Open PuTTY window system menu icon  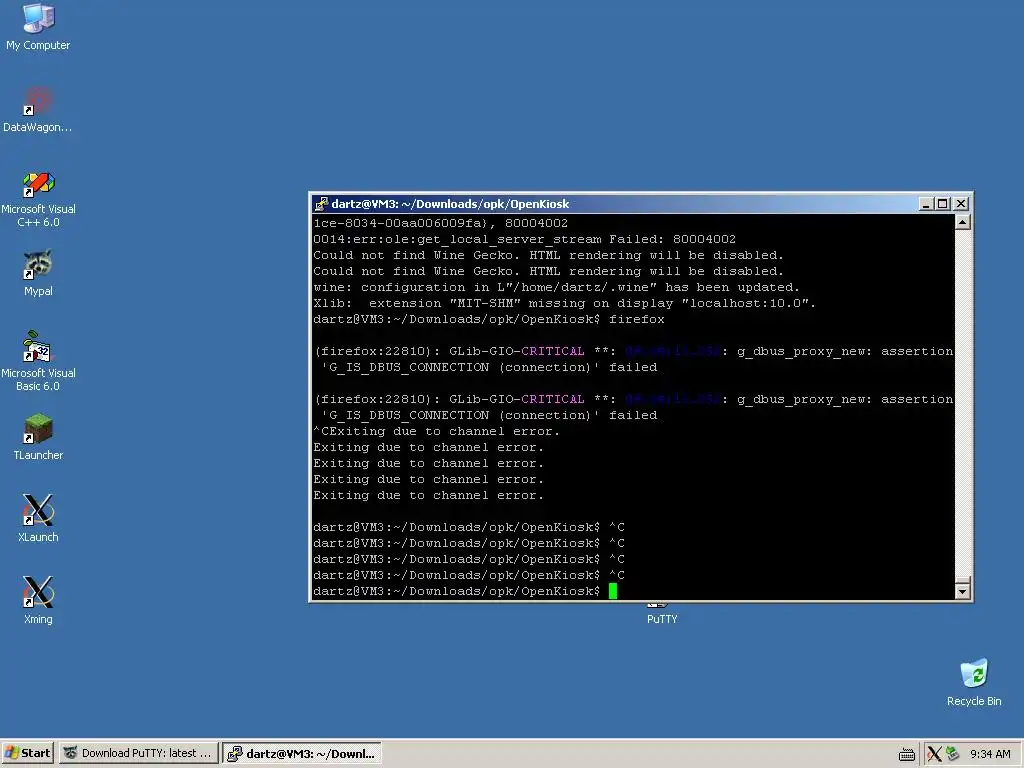click(x=321, y=204)
